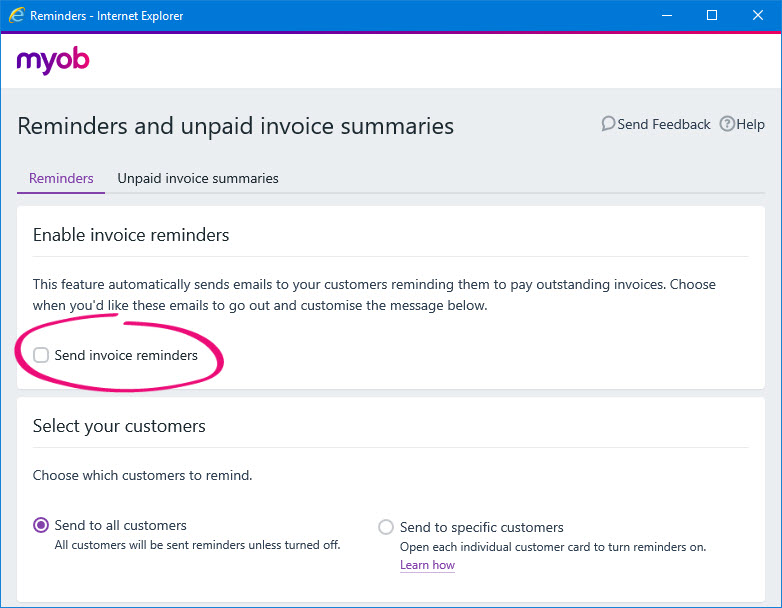782x608 pixels.
Task: Click the Send to all customers label
Action: tap(121, 525)
